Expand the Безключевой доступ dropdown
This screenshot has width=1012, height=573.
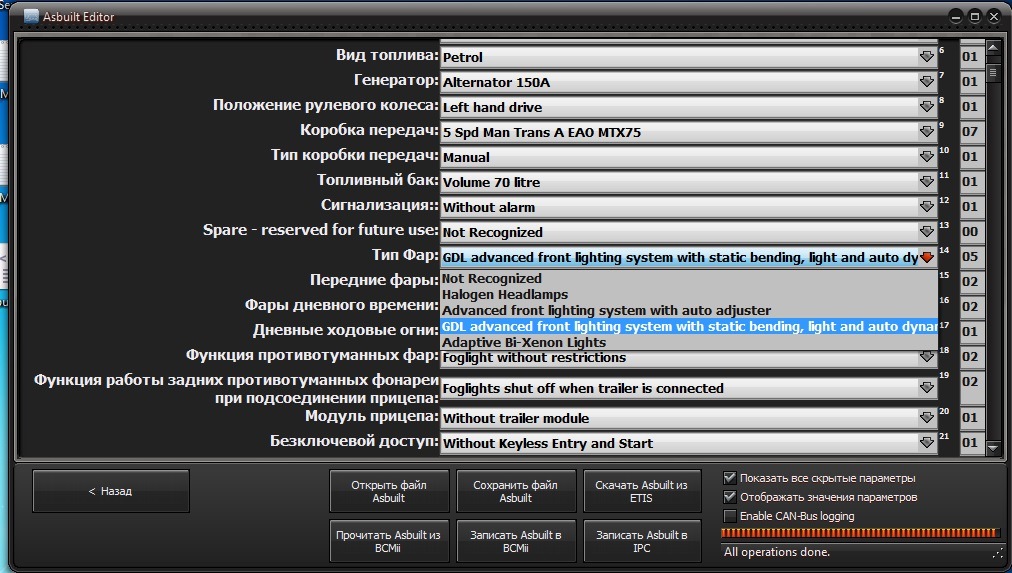689,443
